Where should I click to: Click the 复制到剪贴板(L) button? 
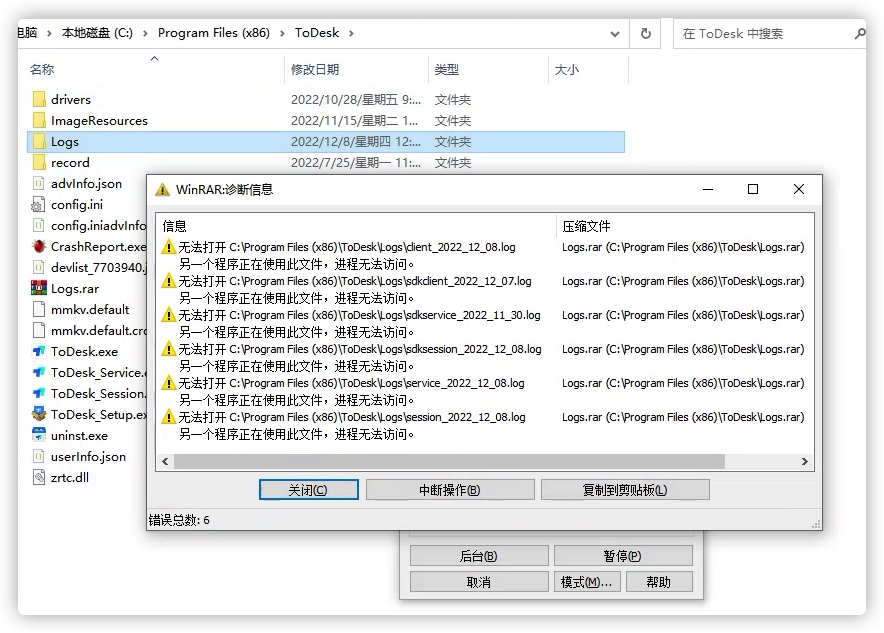[x=625, y=490]
